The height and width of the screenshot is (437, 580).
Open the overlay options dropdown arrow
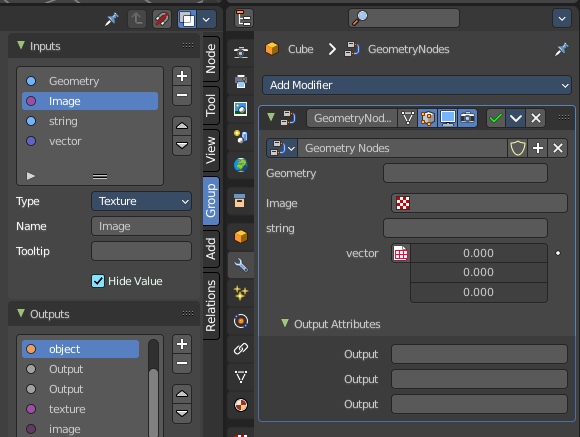point(206,19)
